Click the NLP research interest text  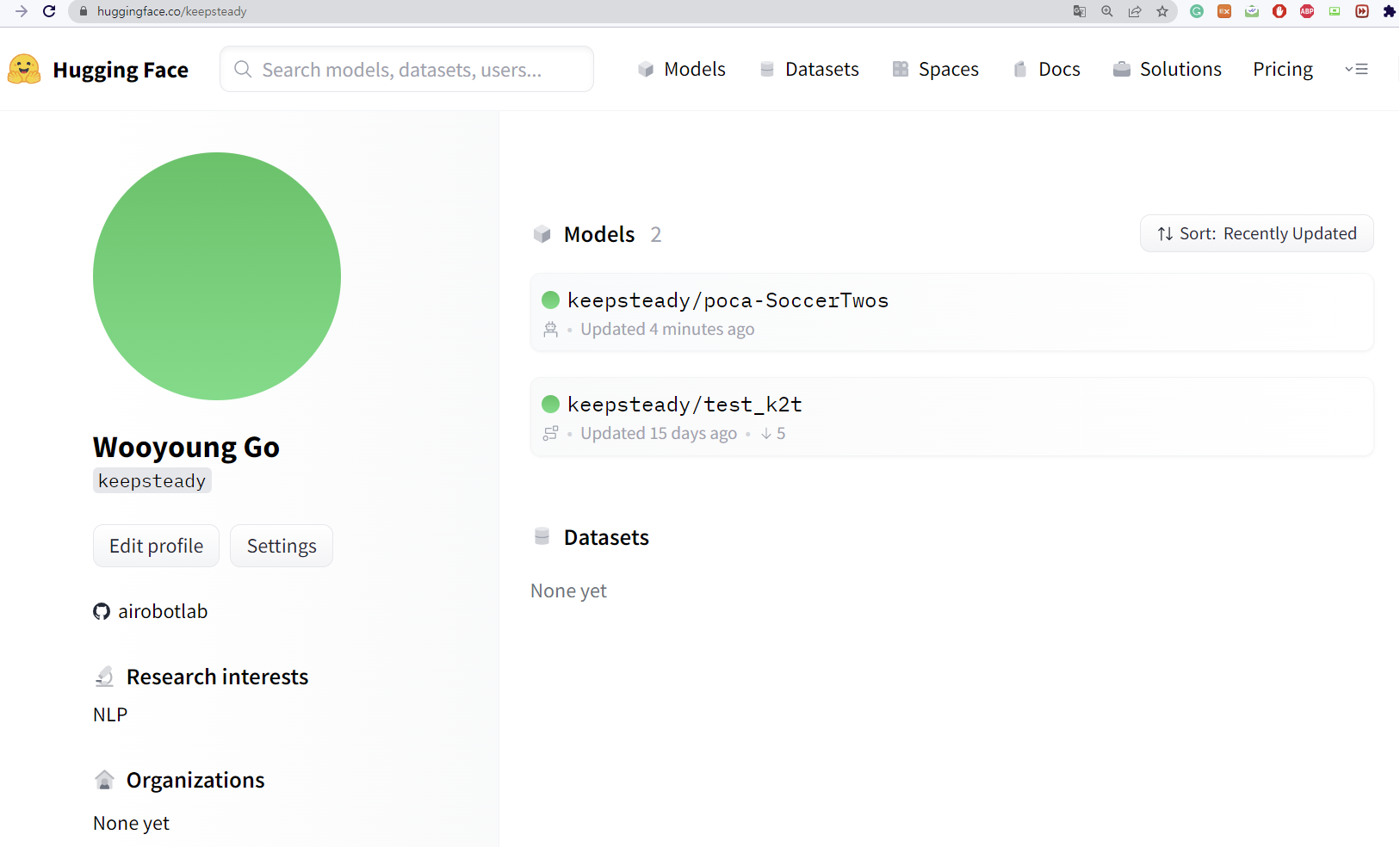point(110,714)
